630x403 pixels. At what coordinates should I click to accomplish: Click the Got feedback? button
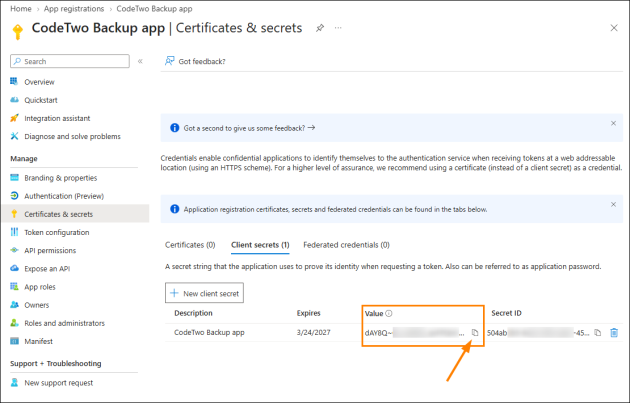tap(195, 61)
